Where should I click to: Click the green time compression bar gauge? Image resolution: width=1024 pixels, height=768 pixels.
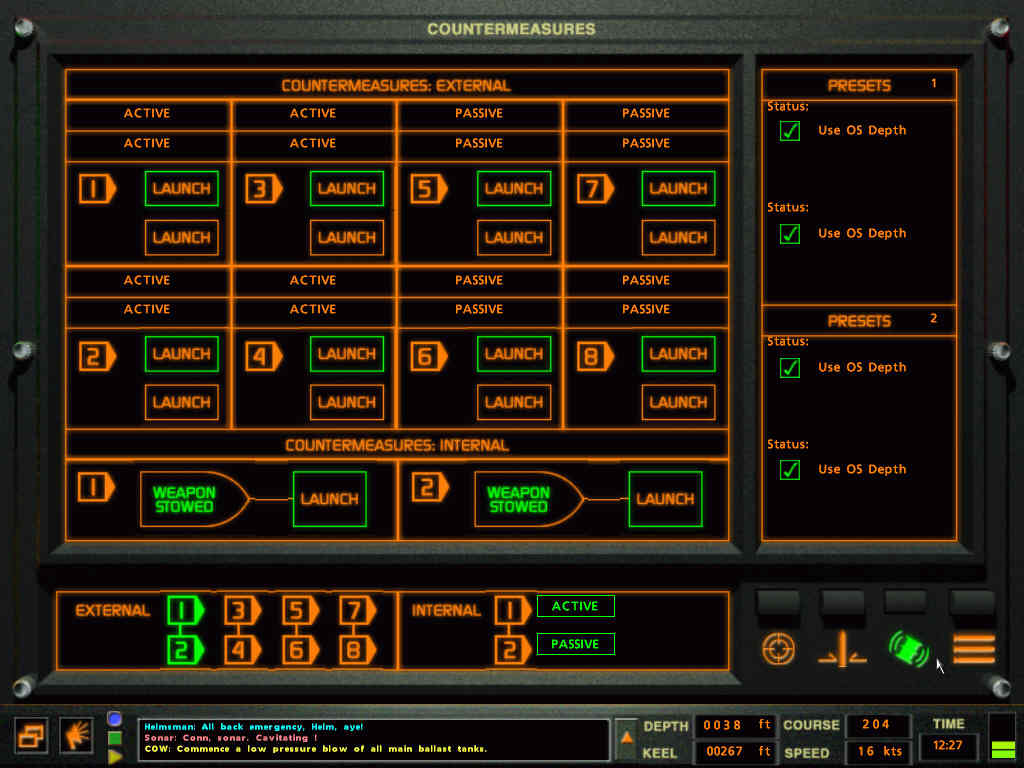click(1003, 737)
